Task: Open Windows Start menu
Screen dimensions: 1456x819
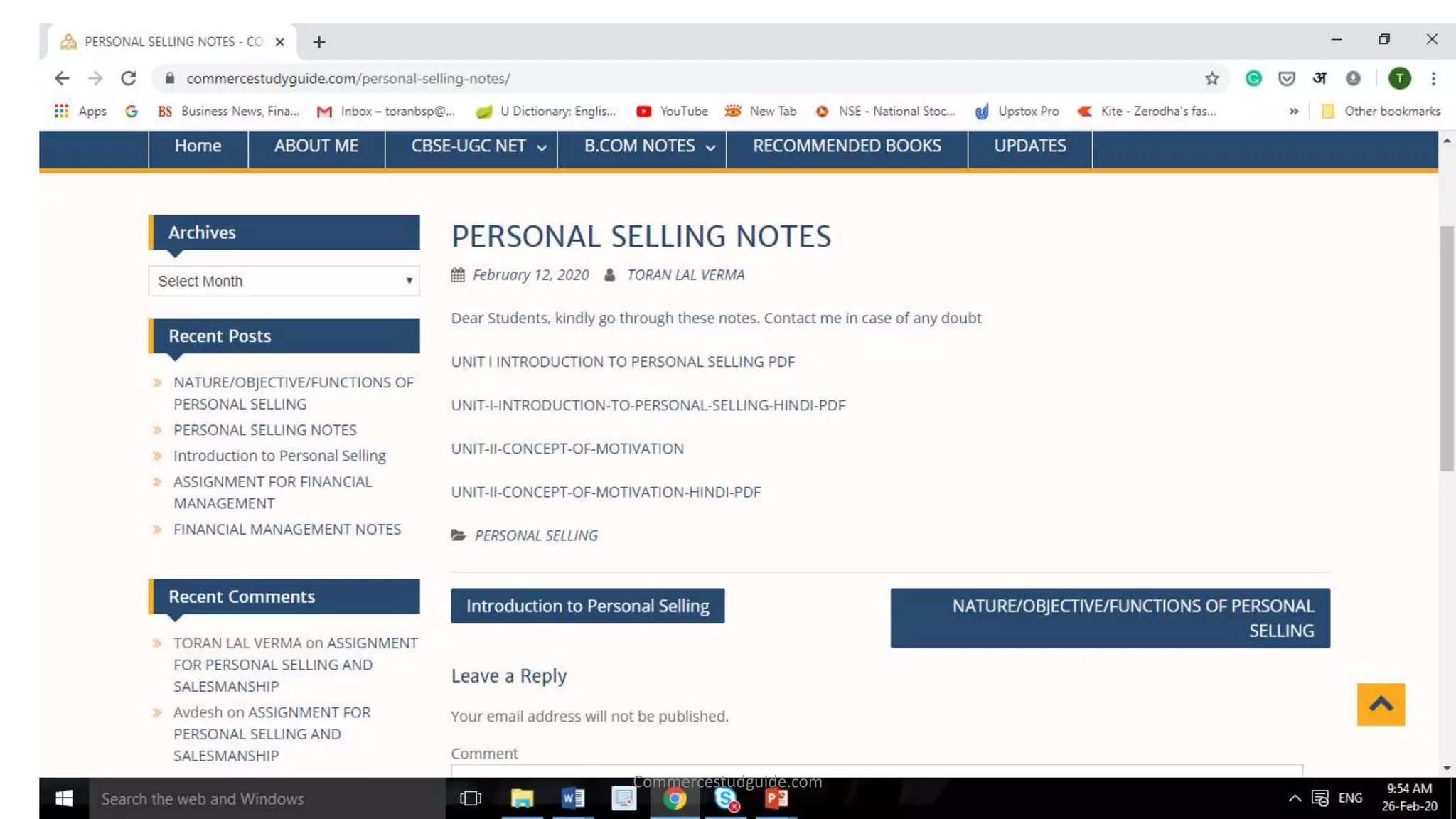Action: [x=64, y=798]
